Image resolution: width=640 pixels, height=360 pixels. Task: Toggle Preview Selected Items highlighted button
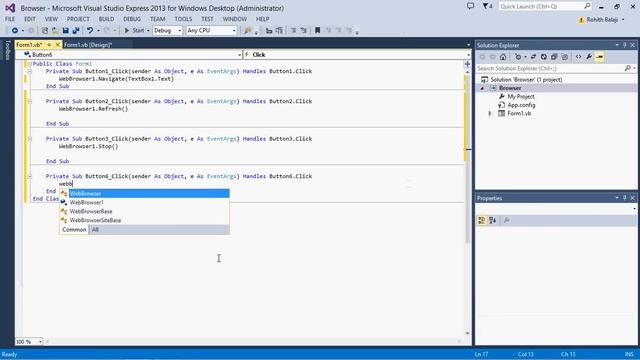600,57
